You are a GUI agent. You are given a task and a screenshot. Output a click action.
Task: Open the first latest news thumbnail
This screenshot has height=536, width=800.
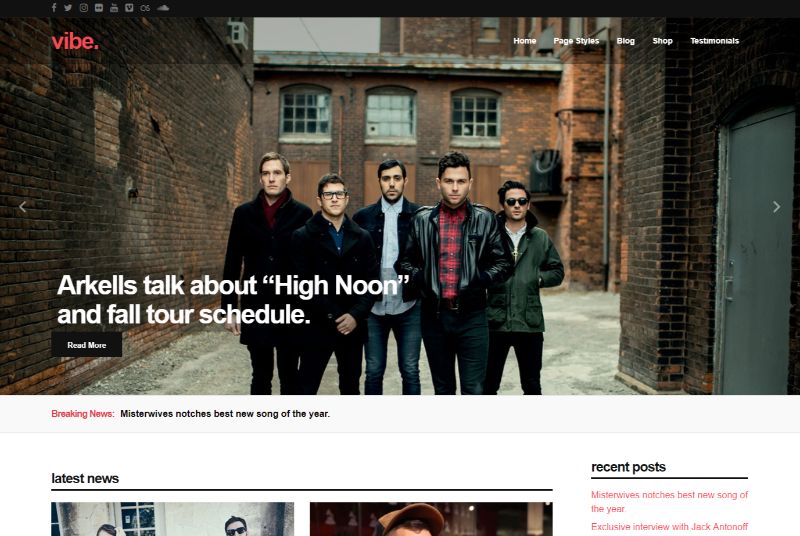[172, 519]
